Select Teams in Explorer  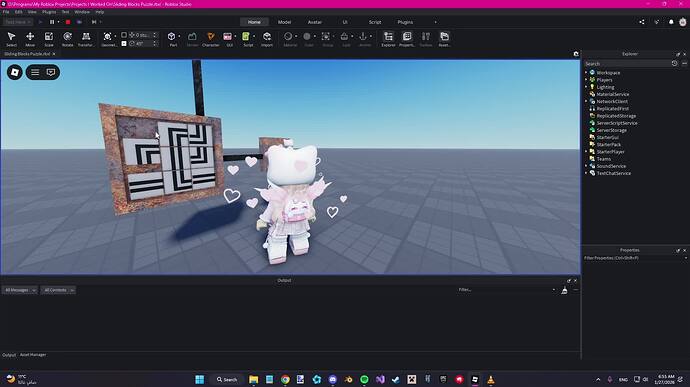pyautogui.click(x=603, y=159)
